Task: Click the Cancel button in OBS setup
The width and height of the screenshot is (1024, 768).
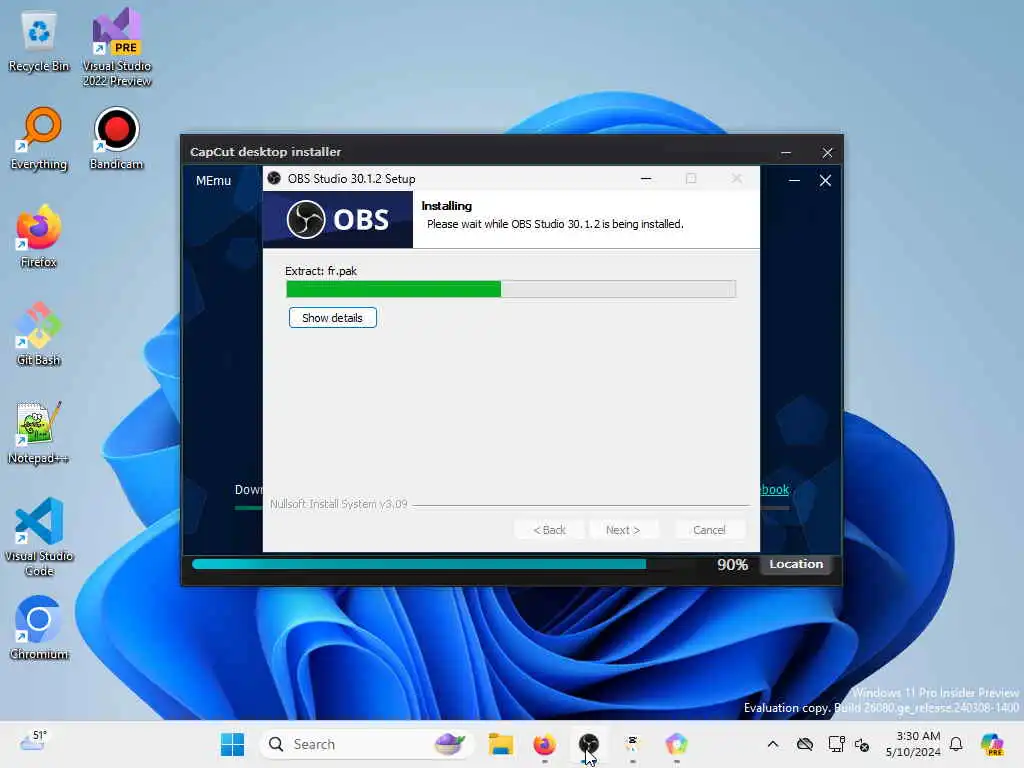Action: (709, 530)
